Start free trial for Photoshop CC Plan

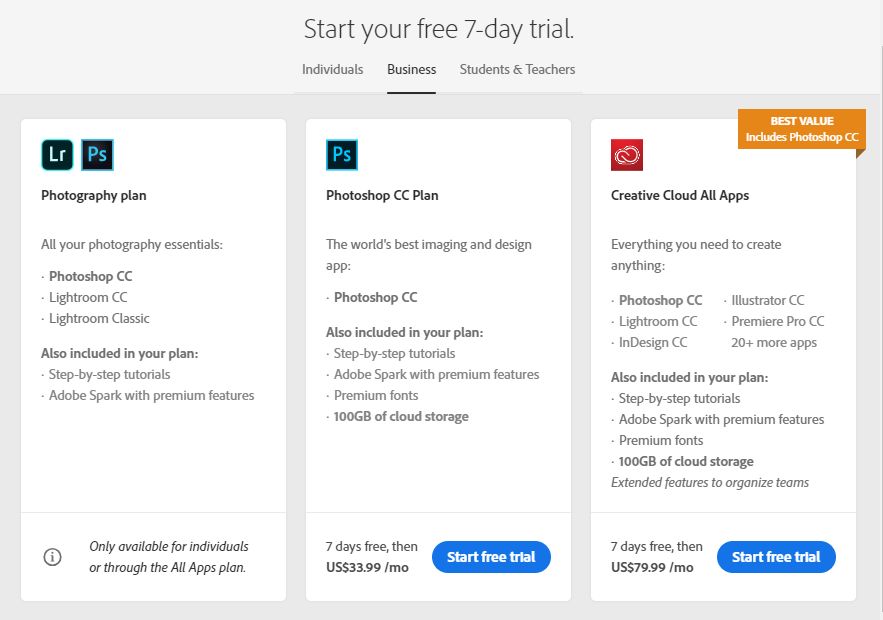click(x=491, y=557)
